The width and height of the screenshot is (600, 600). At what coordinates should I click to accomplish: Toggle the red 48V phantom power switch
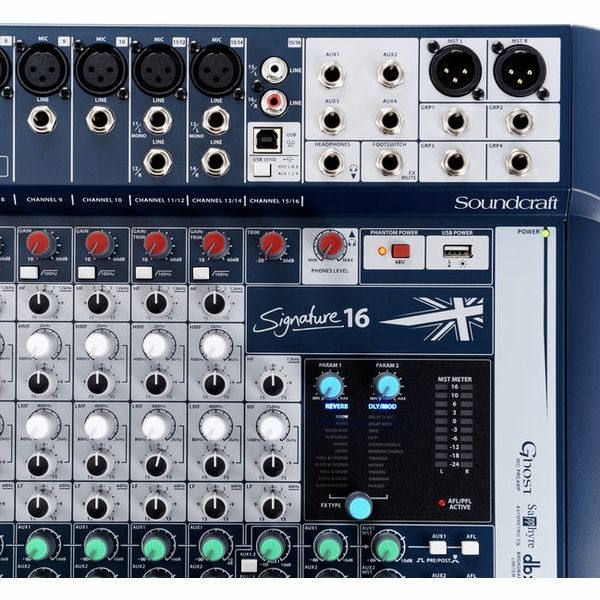tap(400, 251)
